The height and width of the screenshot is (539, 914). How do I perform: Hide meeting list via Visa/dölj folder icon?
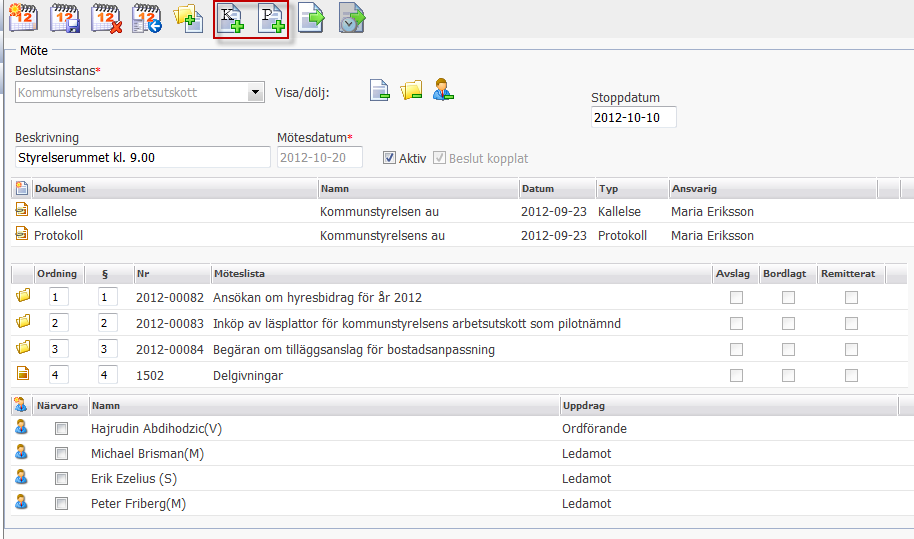coord(411,90)
